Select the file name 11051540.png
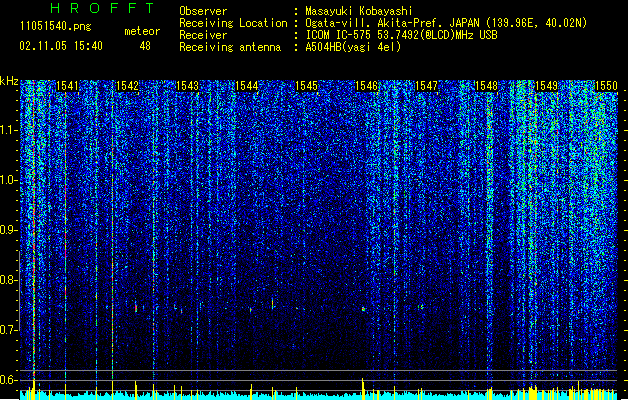629x400 pixels. pyautogui.click(x=56, y=26)
